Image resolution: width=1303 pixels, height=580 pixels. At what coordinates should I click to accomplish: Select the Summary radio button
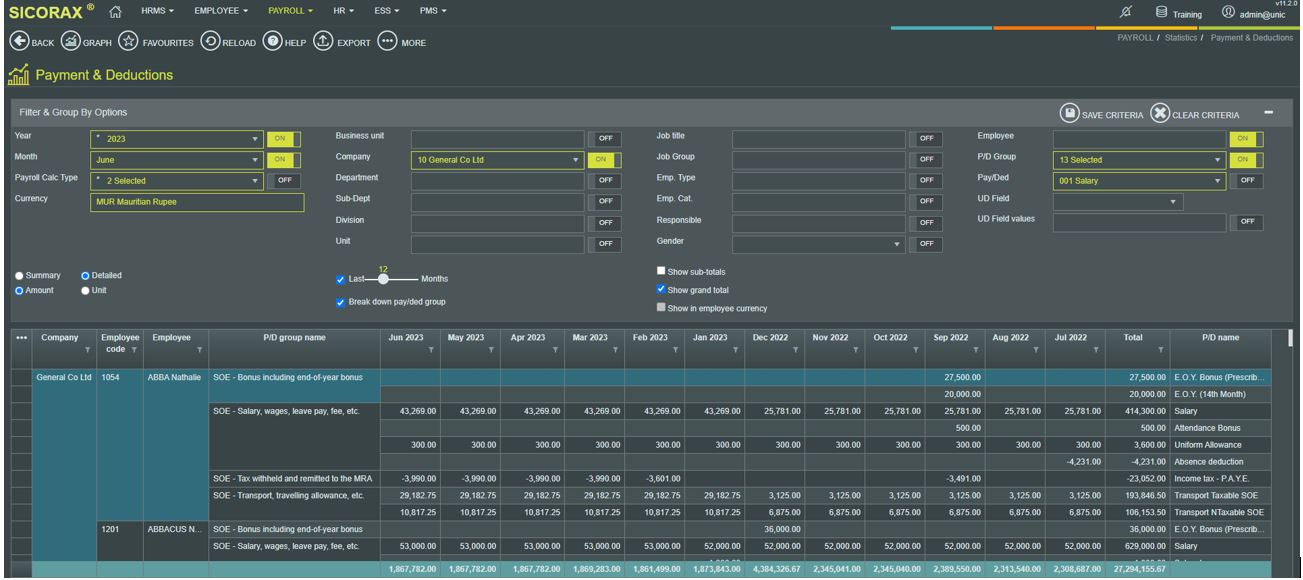(x=19, y=276)
